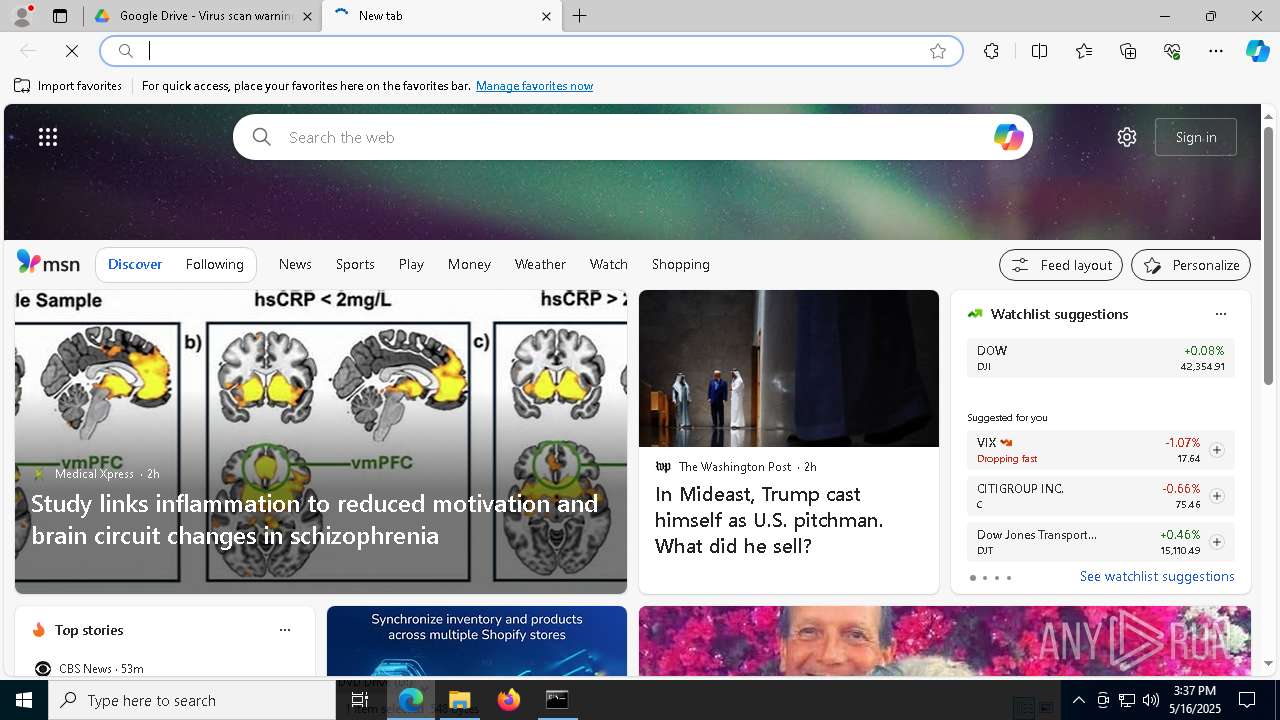Click the back navigation arrow

[28, 51]
